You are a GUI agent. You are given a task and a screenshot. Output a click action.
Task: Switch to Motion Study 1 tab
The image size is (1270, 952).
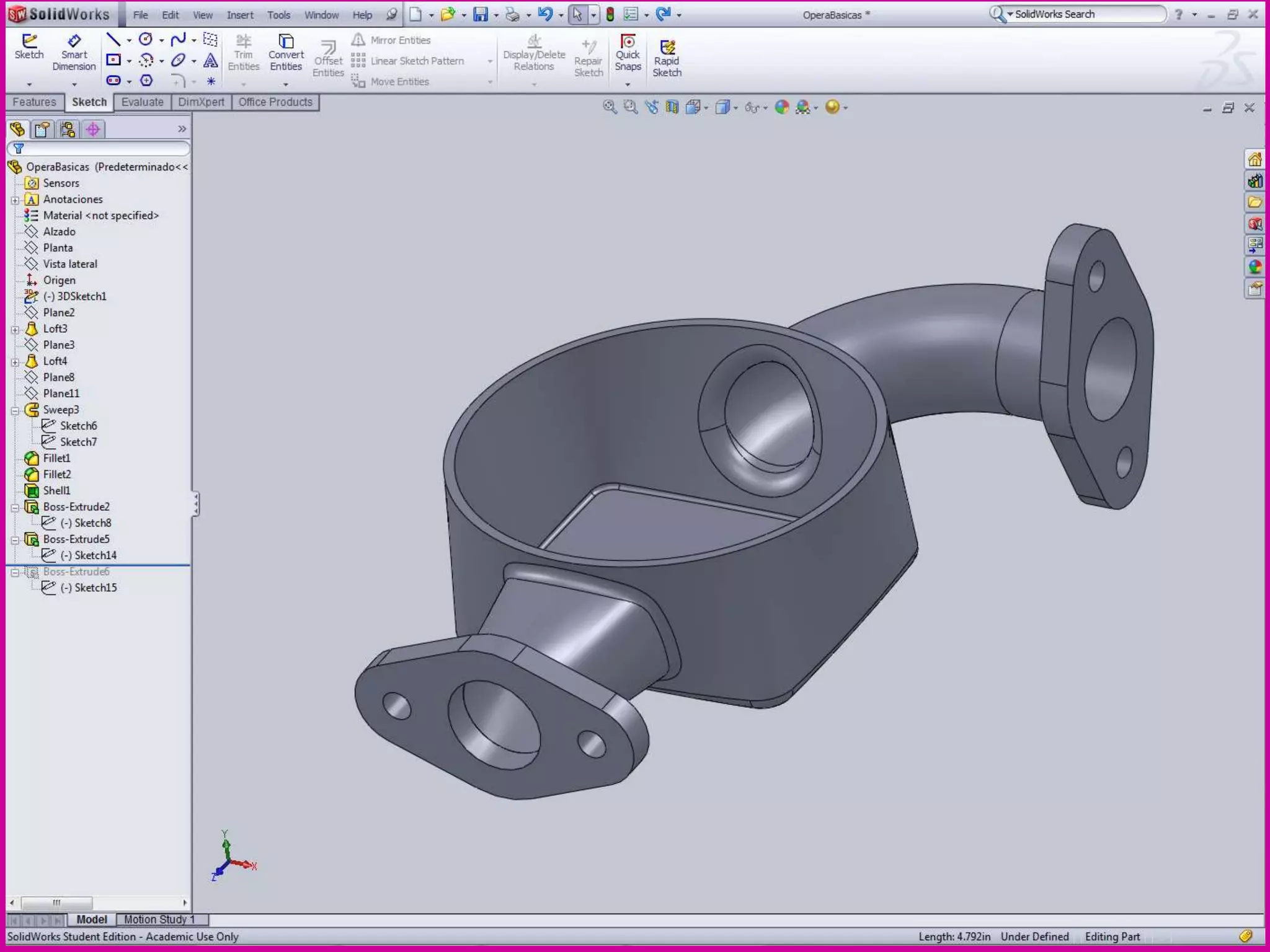(159, 919)
